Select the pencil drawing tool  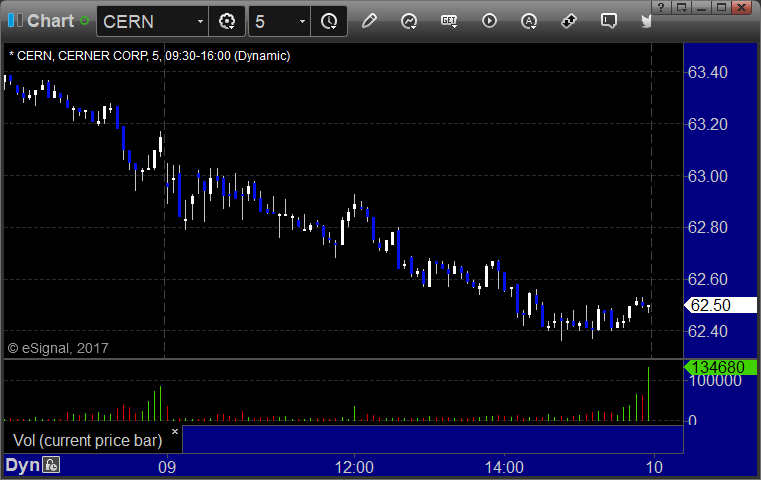tap(369, 21)
